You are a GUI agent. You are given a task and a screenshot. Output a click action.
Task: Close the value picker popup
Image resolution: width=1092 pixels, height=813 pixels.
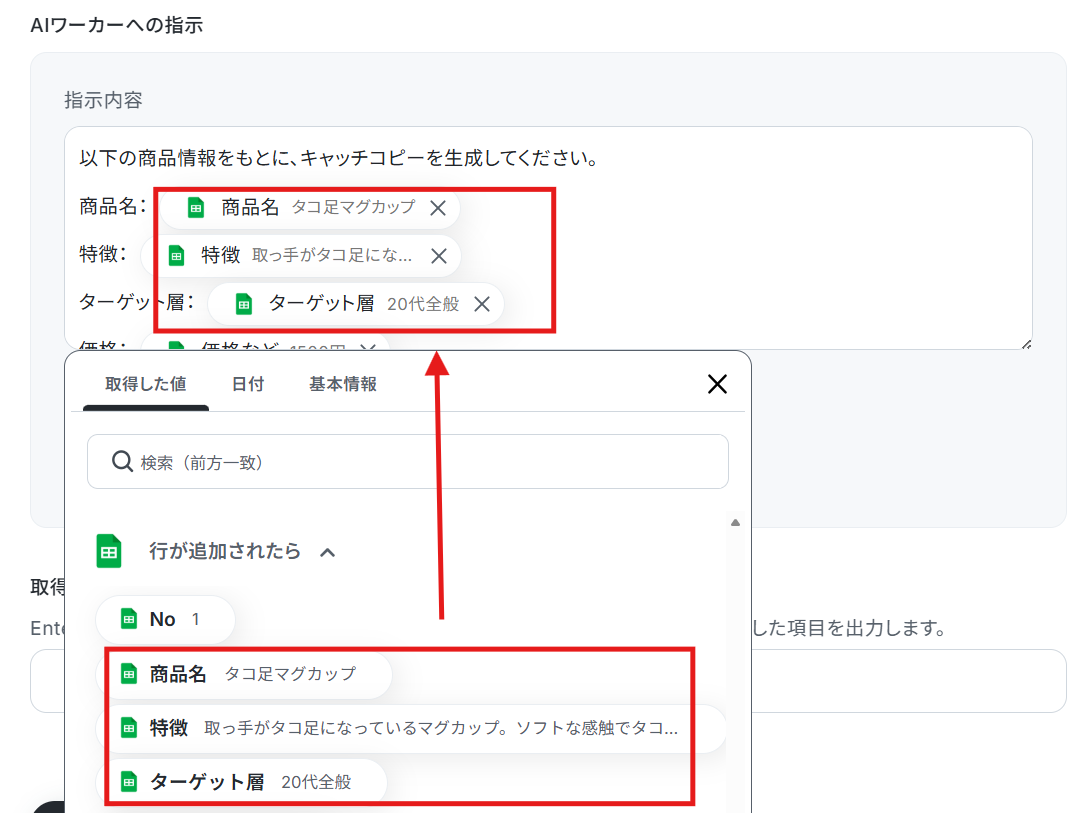(717, 384)
